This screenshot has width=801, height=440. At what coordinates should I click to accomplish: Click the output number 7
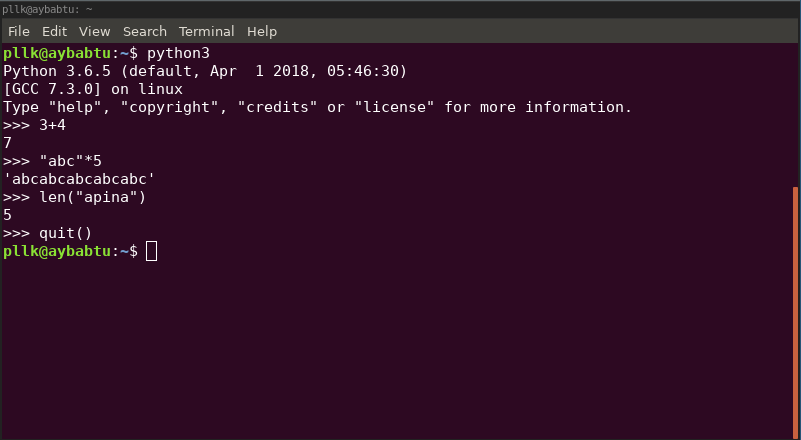(8, 143)
